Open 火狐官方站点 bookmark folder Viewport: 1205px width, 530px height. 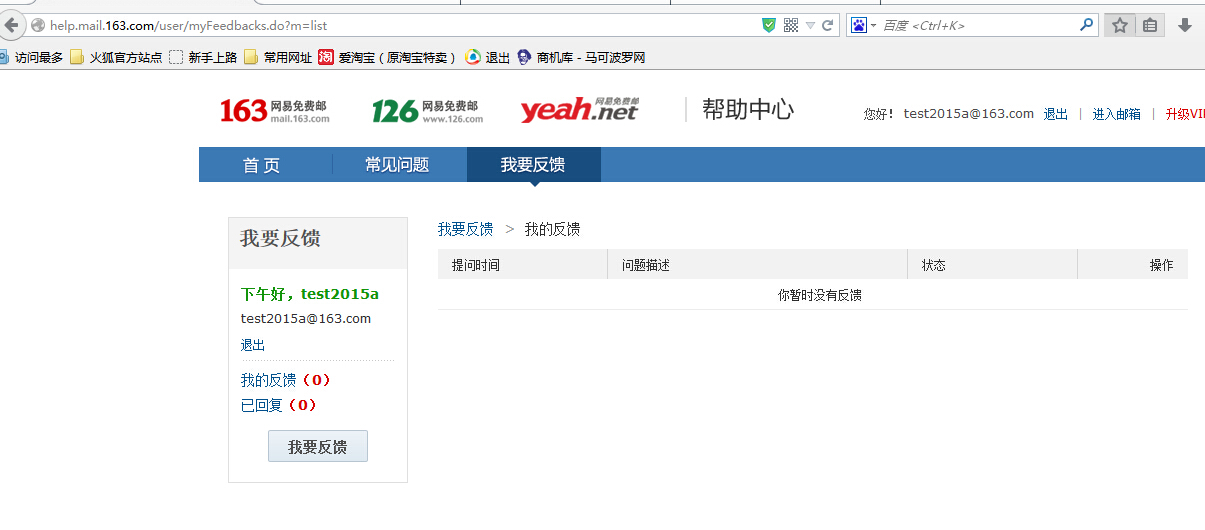(116, 58)
